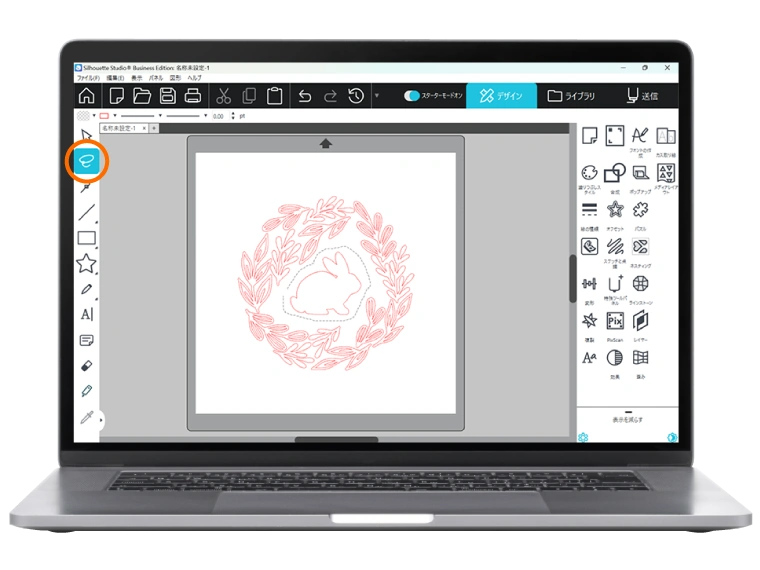Screen dimensions: 760x570
Task: Toggle the スターターモード switch
Action: [x=412, y=96]
